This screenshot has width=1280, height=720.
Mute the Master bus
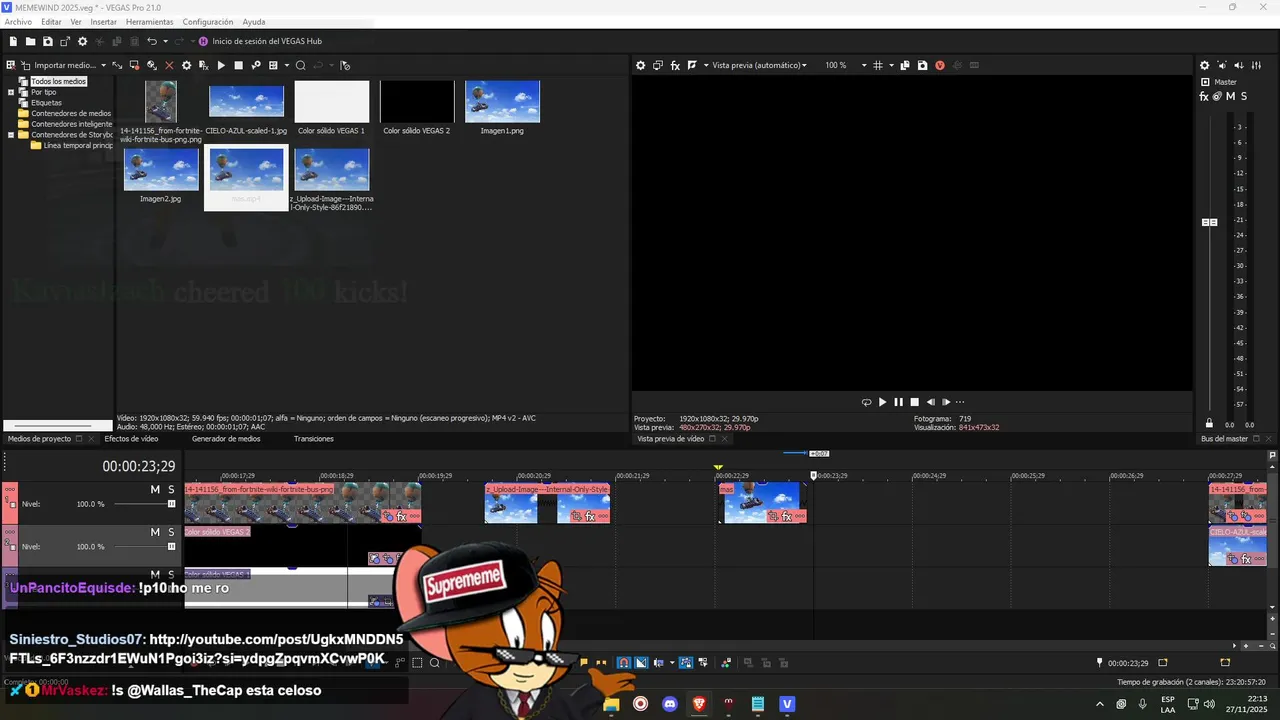(1230, 96)
